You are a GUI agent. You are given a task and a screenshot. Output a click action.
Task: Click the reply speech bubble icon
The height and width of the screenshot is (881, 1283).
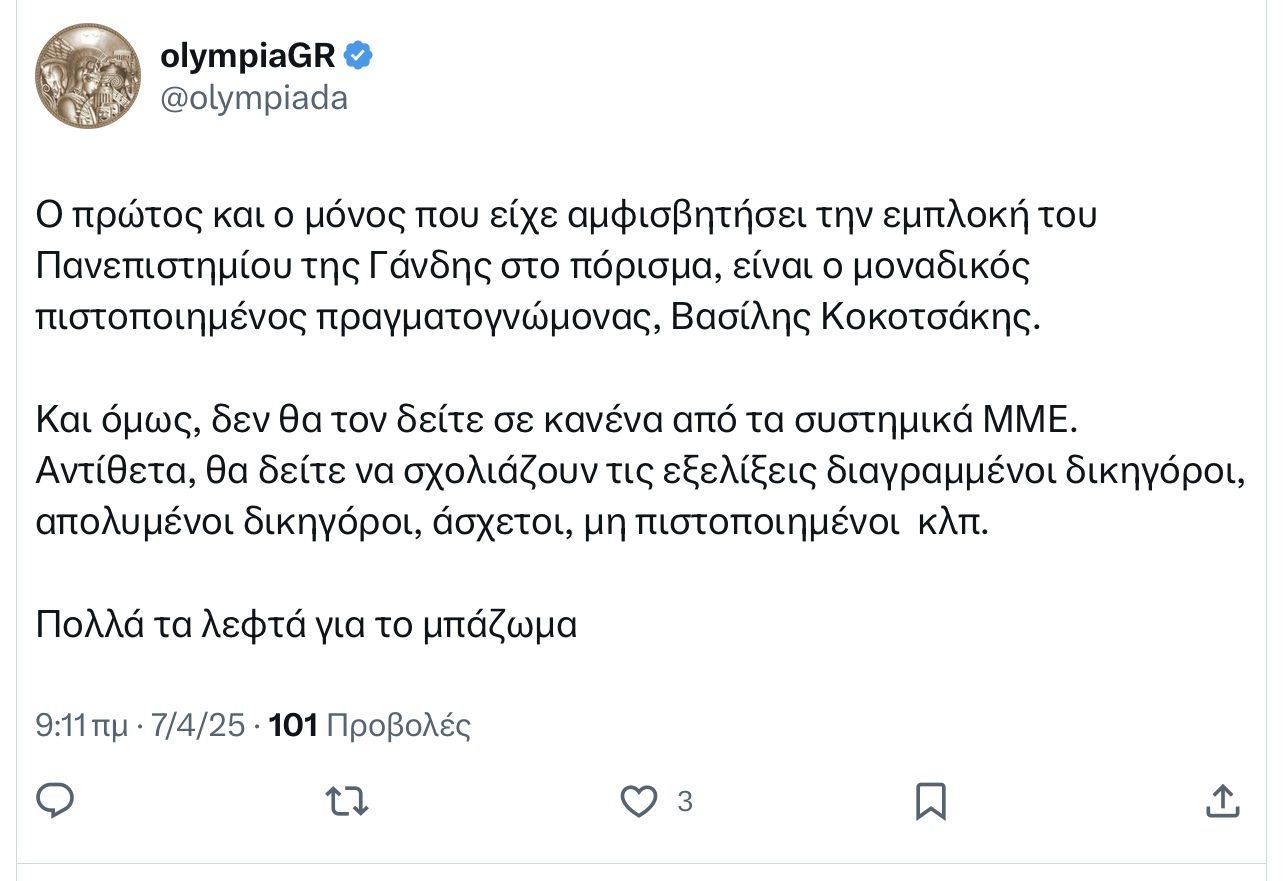point(56,800)
